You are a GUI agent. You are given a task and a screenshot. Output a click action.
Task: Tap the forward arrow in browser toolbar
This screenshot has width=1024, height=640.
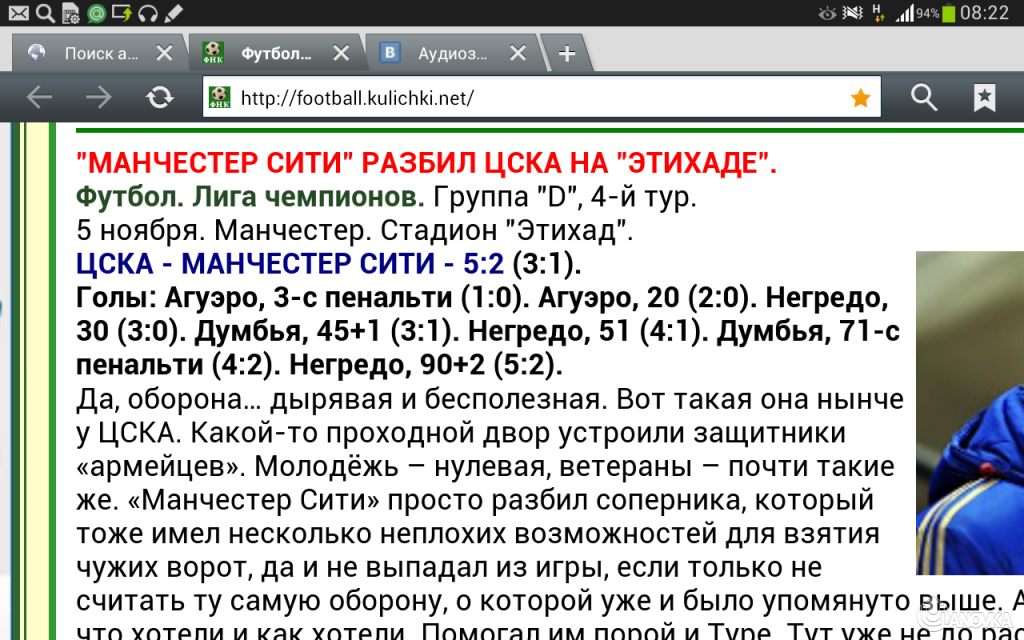99,97
